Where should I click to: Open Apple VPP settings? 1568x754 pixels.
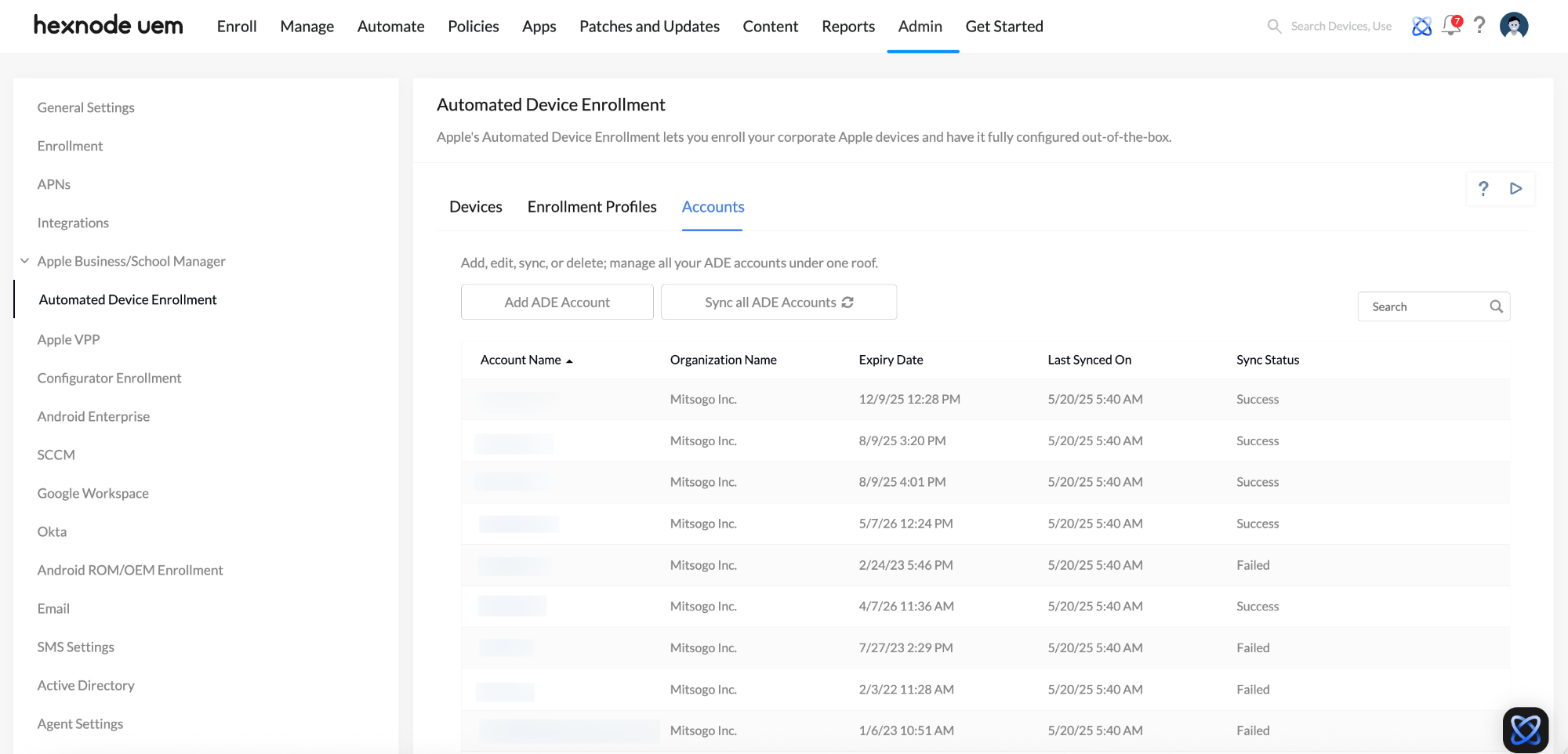point(68,339)
